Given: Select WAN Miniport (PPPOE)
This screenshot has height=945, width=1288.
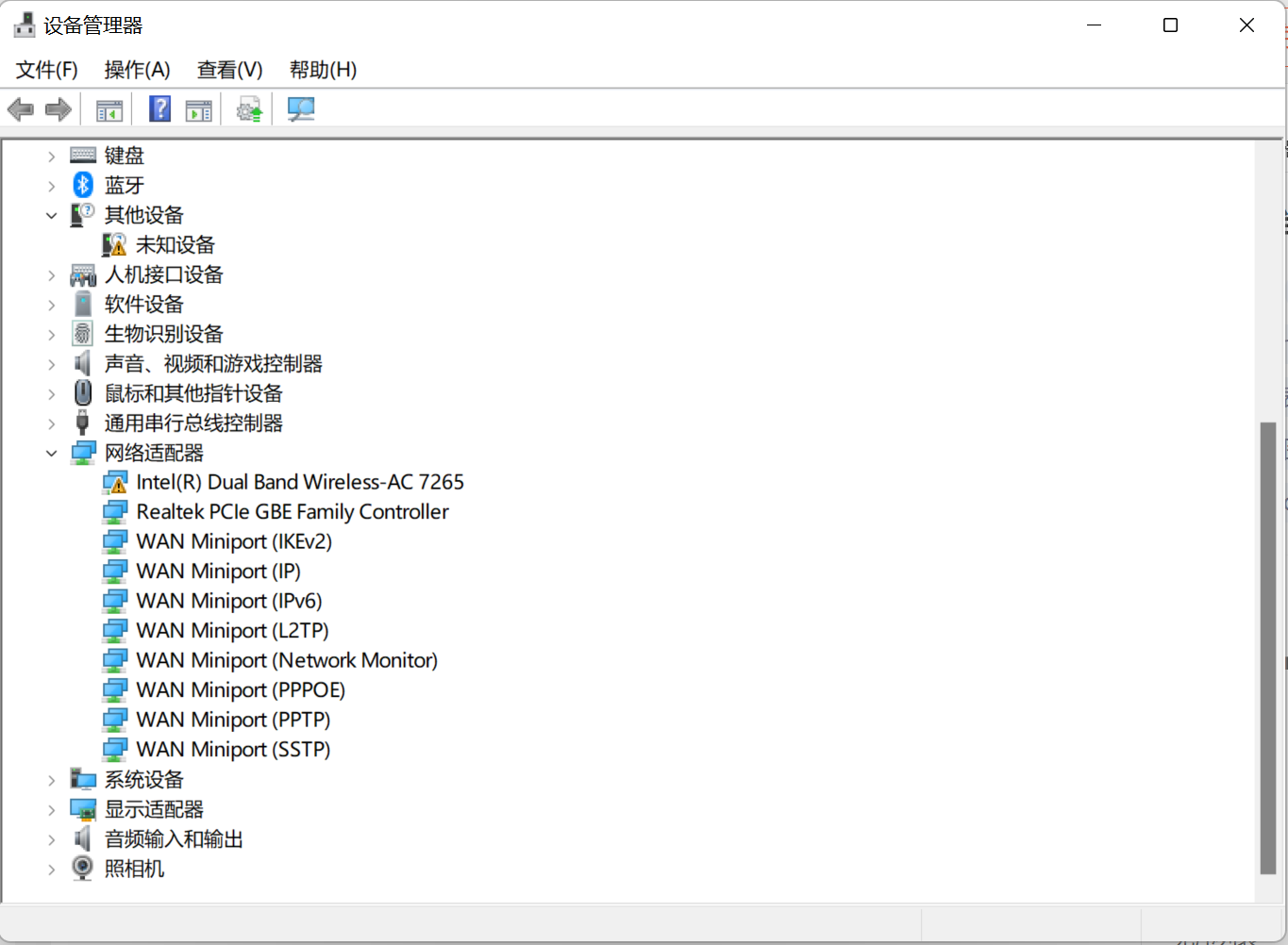Looking at the screenshot, I should 241,690.
